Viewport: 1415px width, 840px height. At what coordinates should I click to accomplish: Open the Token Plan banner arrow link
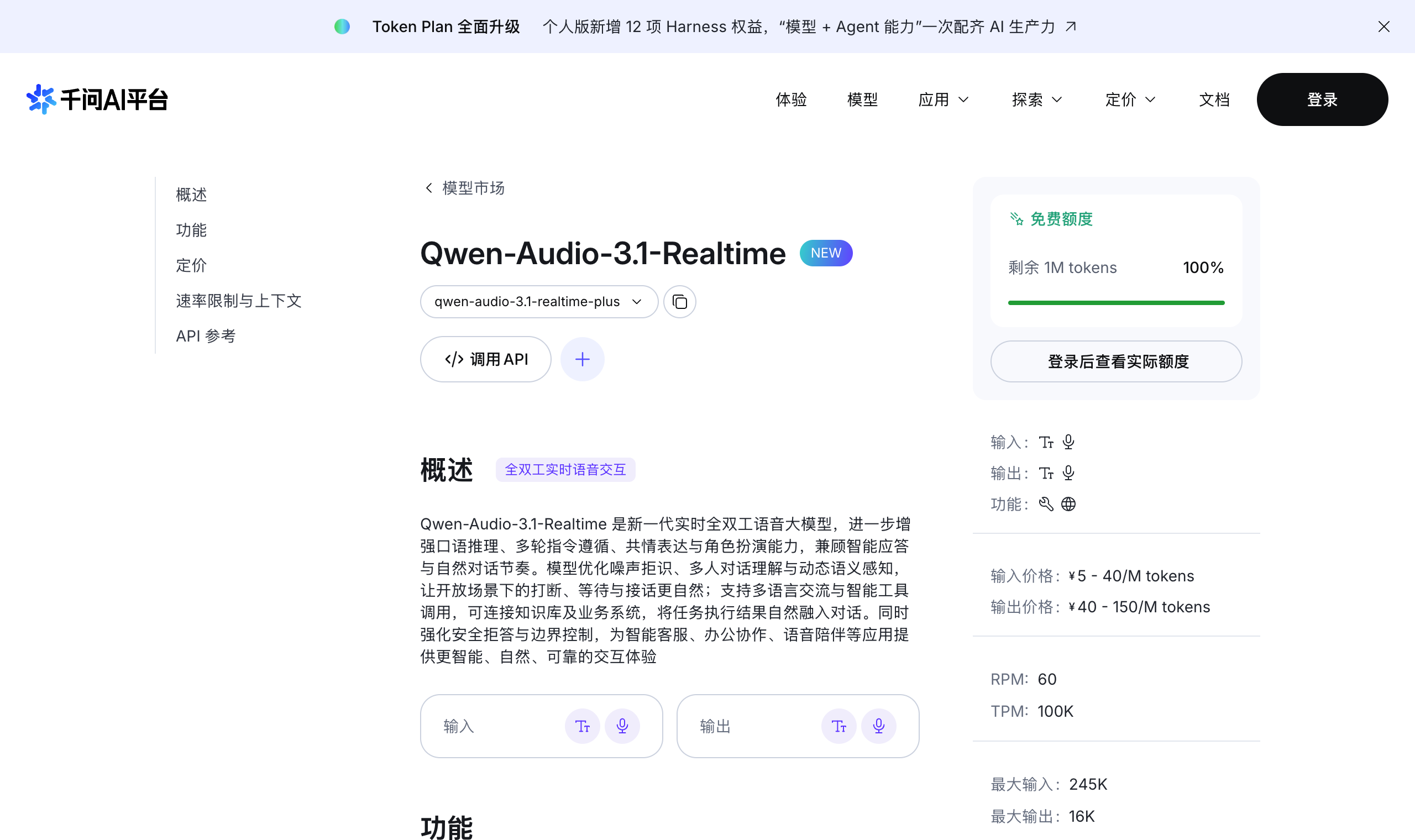[1070, 27]
